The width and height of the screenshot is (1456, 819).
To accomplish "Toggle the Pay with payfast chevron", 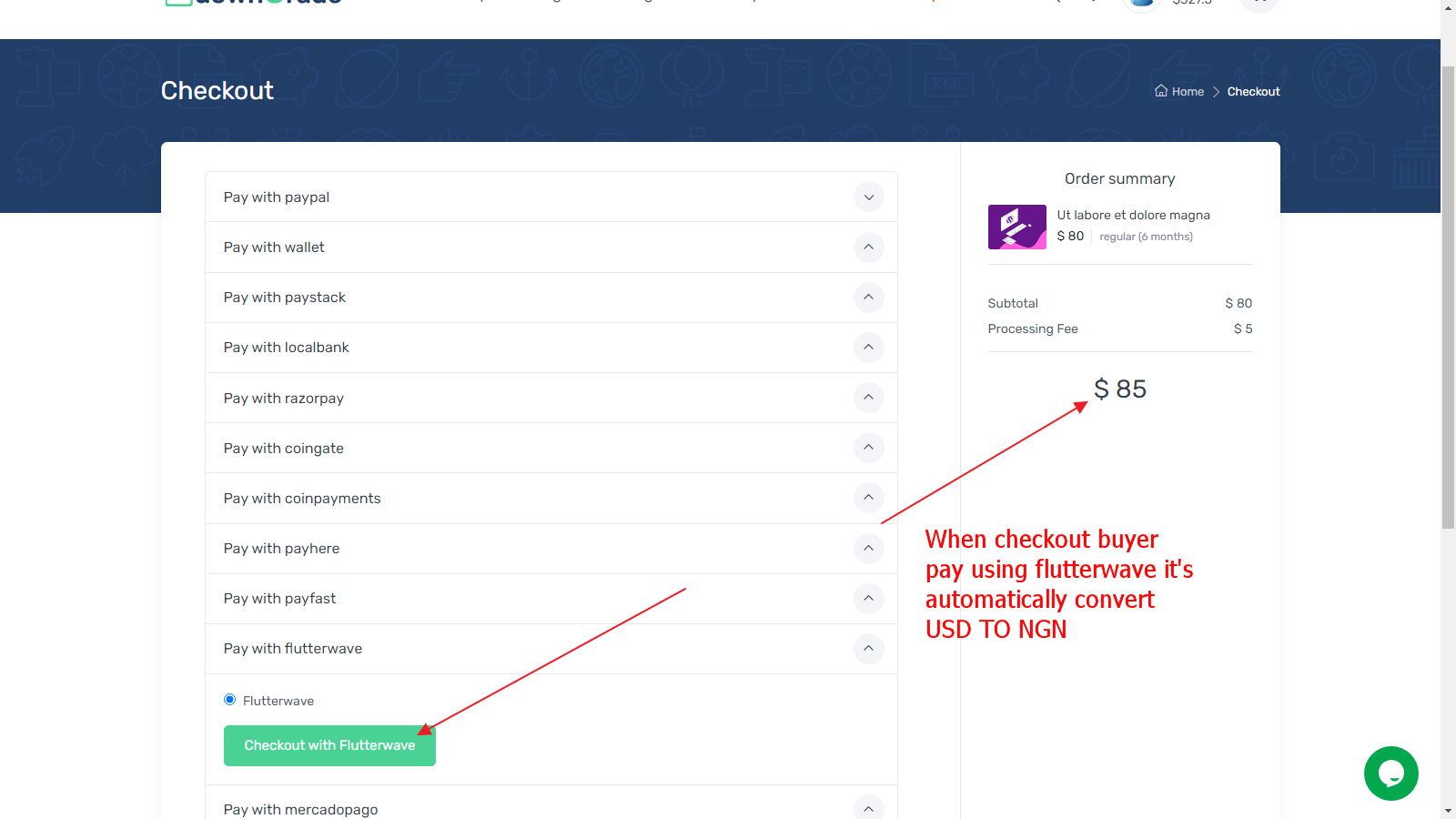I will click(869, 599).
